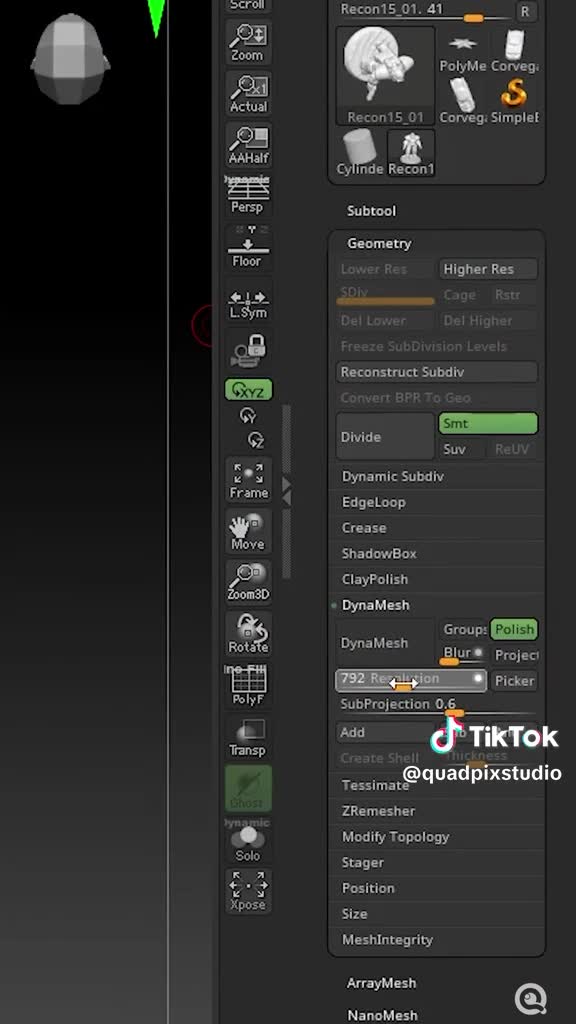Open the NanoMesh palette

[x=382, y=1016]
